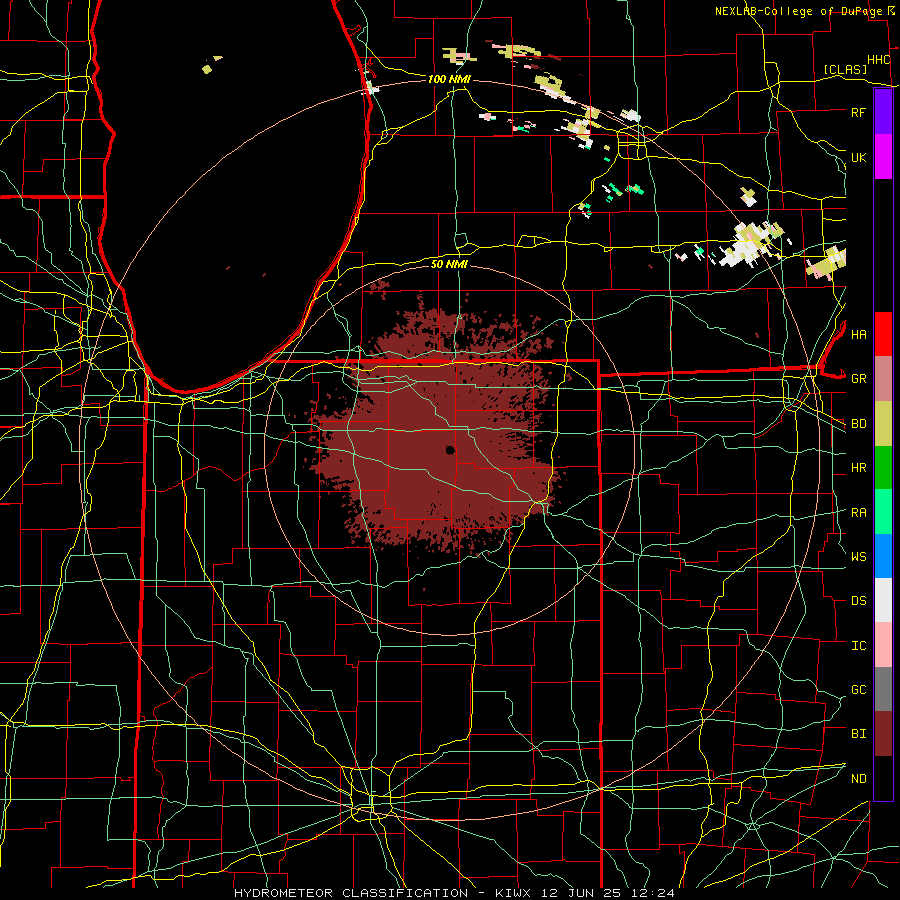Click the DS legend label
This screenshot has height=900, width=900.
858,600
